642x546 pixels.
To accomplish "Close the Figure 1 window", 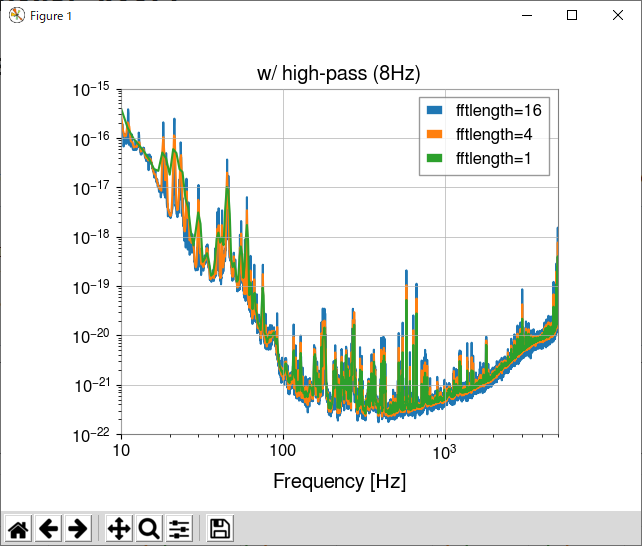I will click(618, 15).
